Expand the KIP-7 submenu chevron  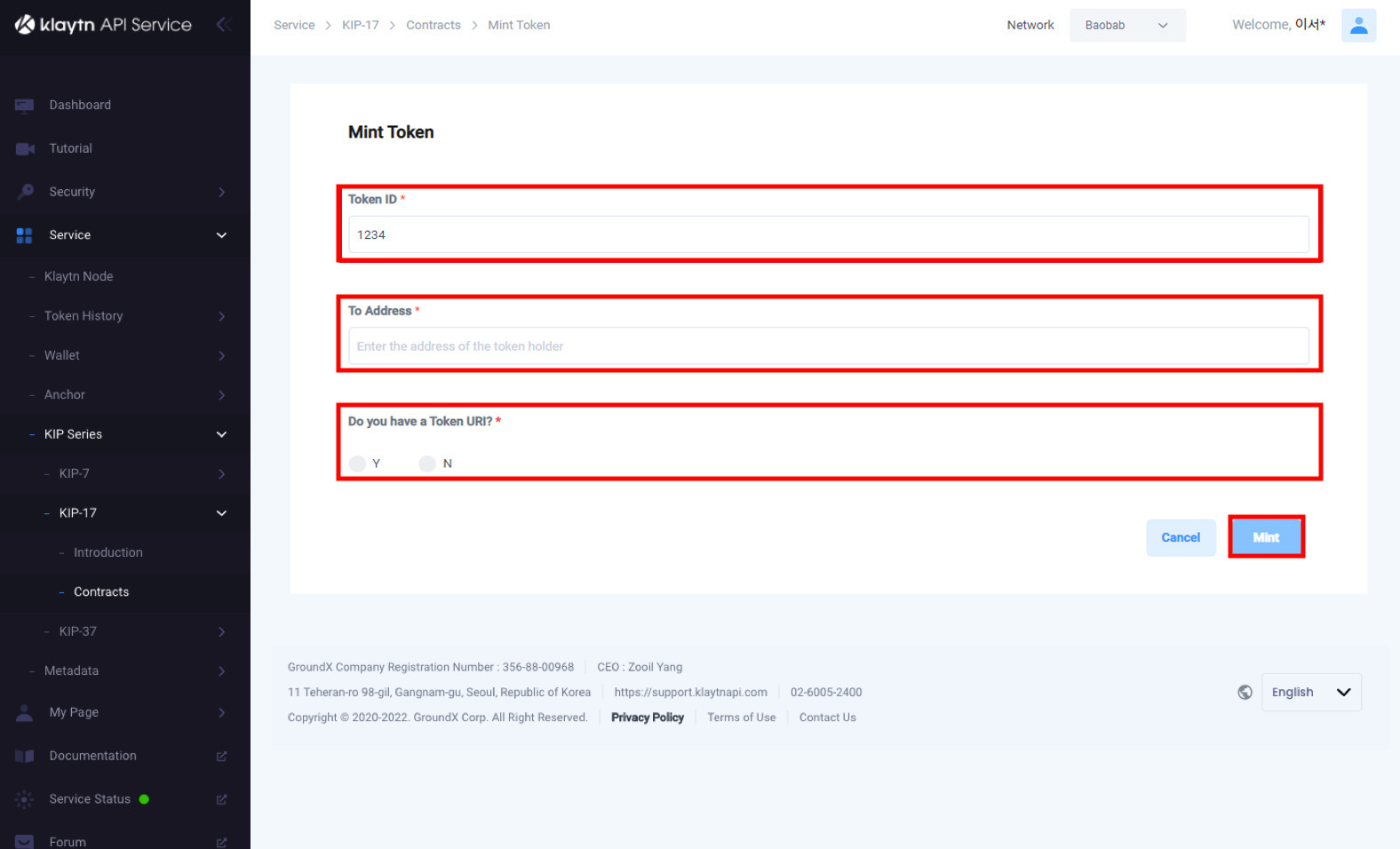pyautogui.click(x=221, y=474)
